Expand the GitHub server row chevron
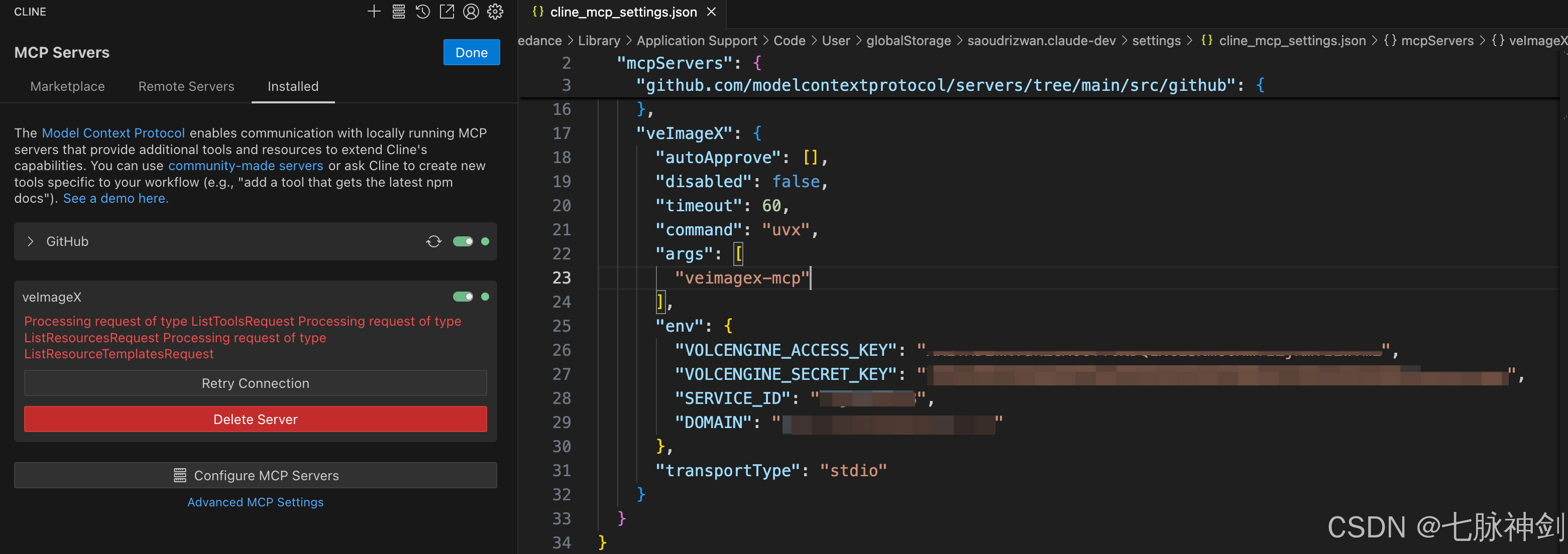This screenshot has width=1568, height=554. [31, 241]
